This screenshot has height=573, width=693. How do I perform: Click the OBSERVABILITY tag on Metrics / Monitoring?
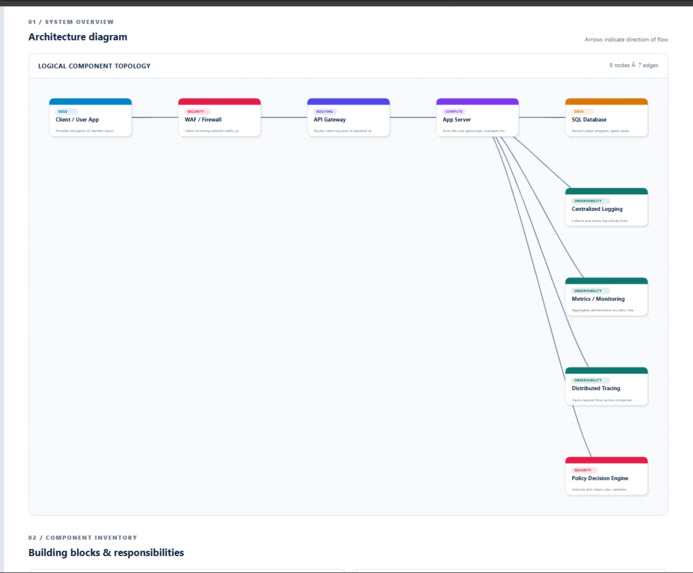point(590,290)
